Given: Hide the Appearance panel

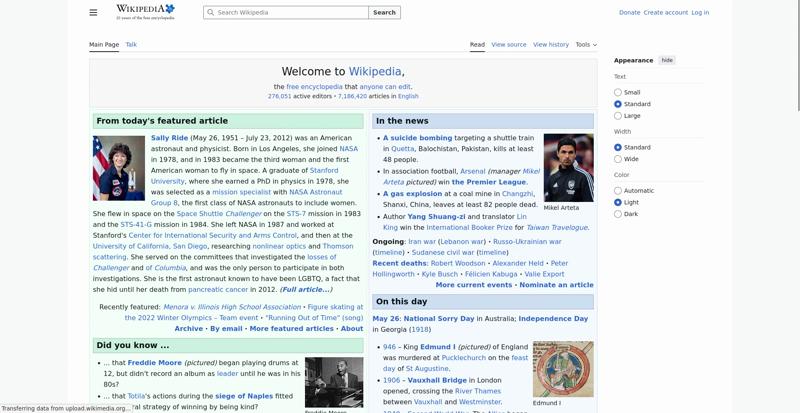Looking at the screenshot, I should click(x=667, y=60).
